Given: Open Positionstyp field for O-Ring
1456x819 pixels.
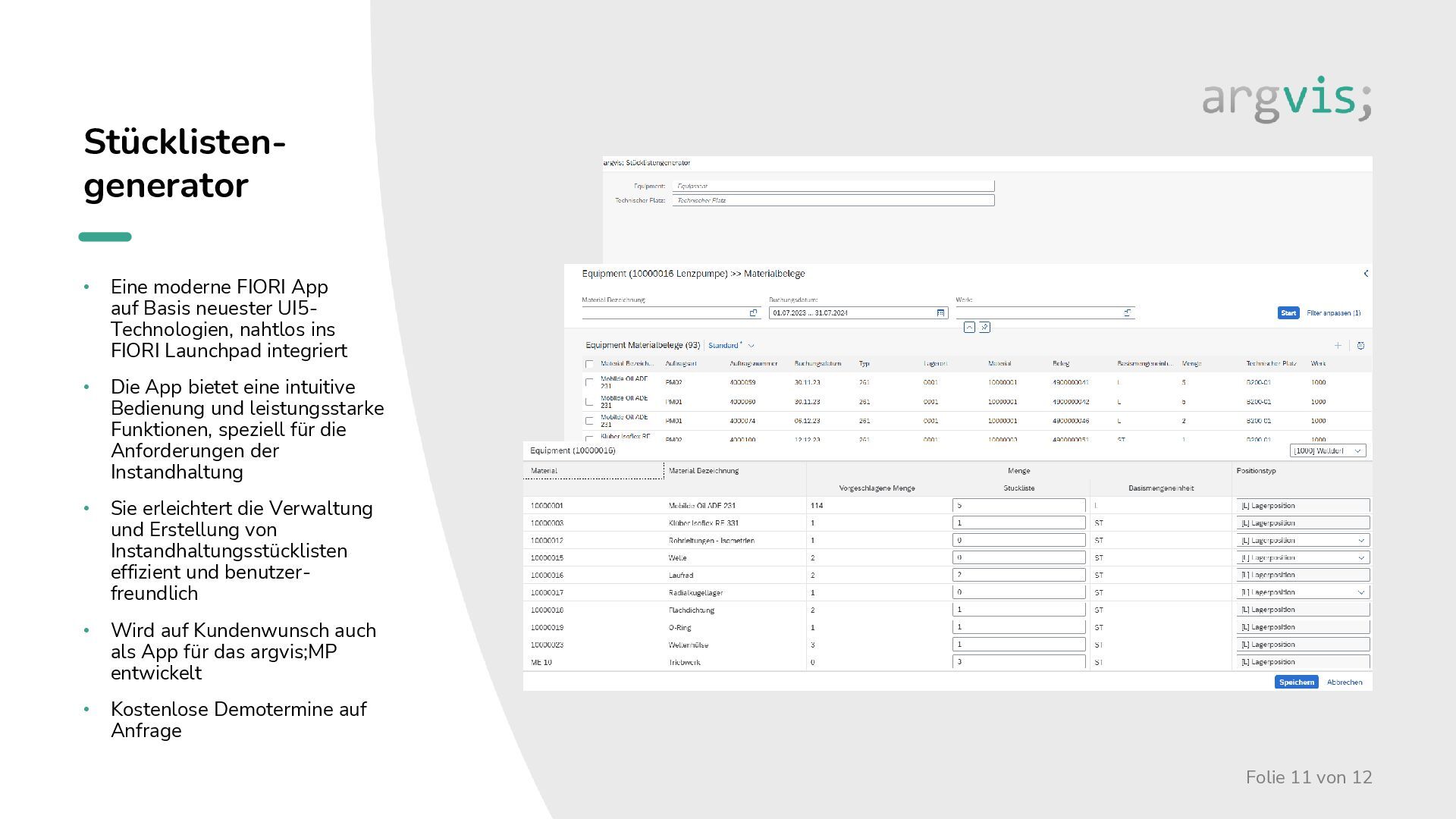Looking at the screenshot, I should (x=1303, y=628).
